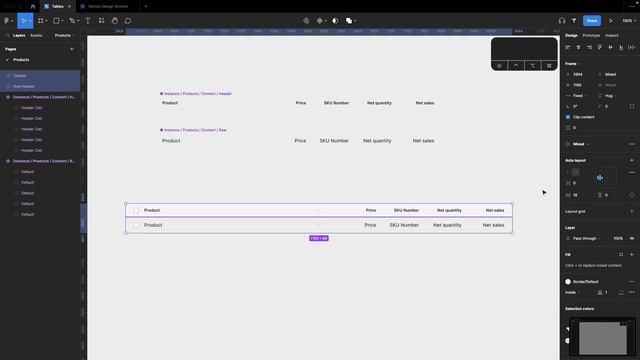
Task: Select the Rectangle shape tool
Action: coord(56,20)
